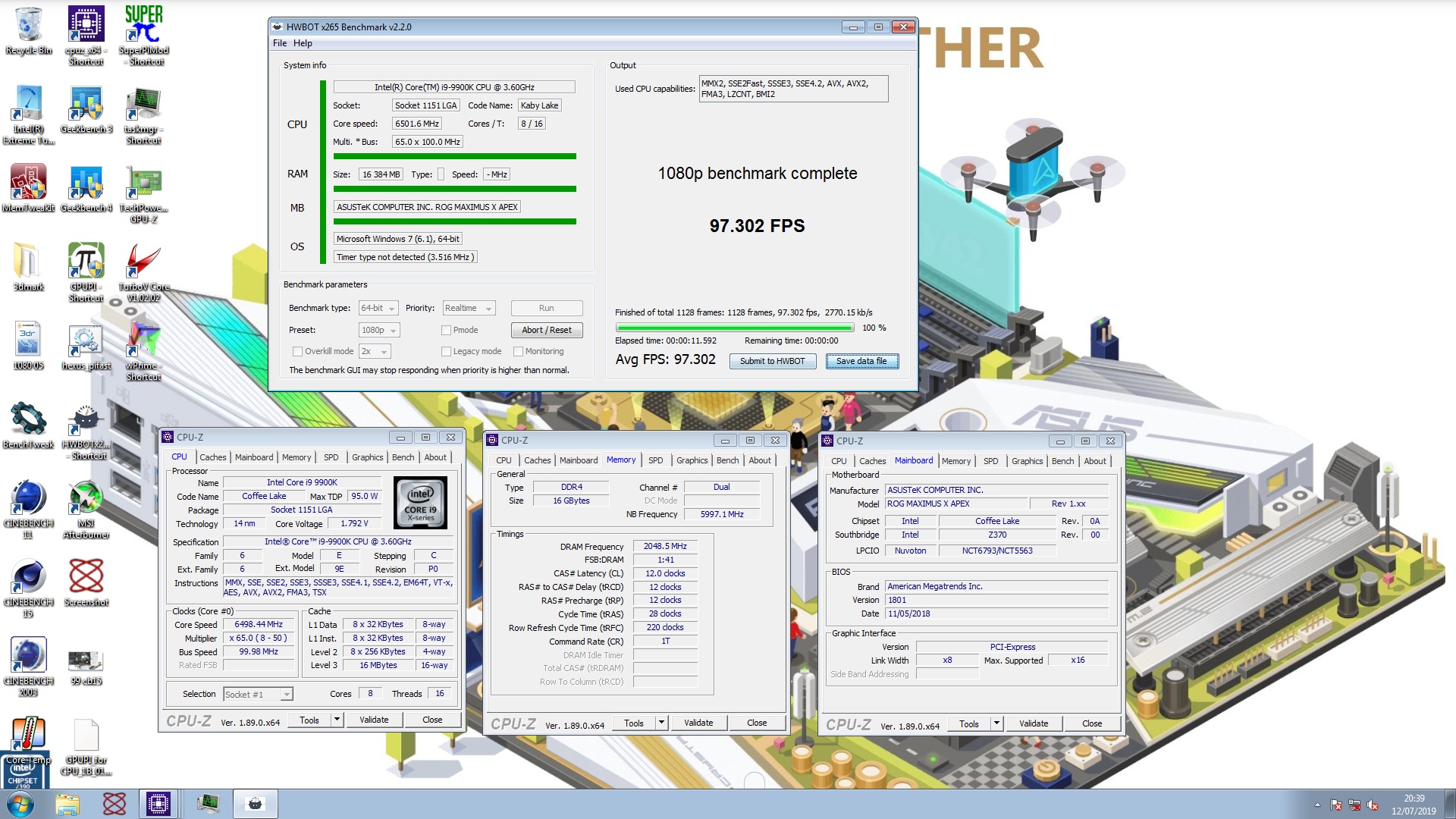The width and height of the screenshot is (1456, 819).
Task: Click the Windows Start button
Action: 20,804
